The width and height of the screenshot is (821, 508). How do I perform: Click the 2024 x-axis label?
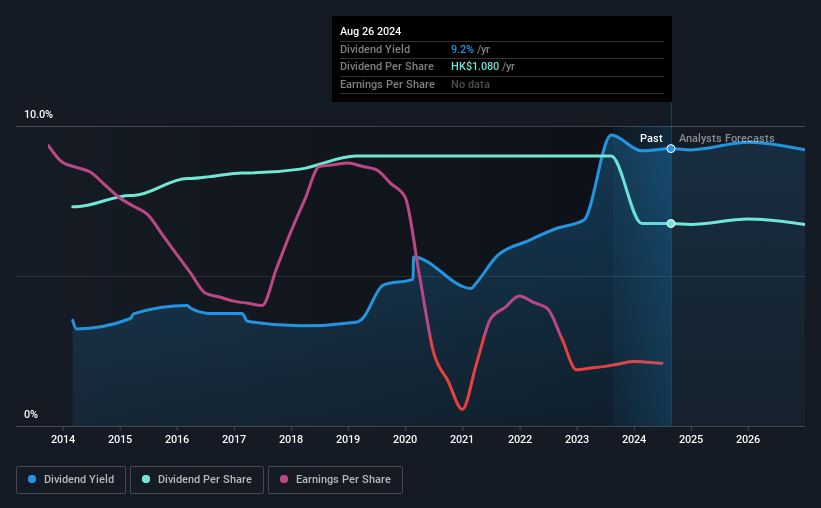[634, 439]
